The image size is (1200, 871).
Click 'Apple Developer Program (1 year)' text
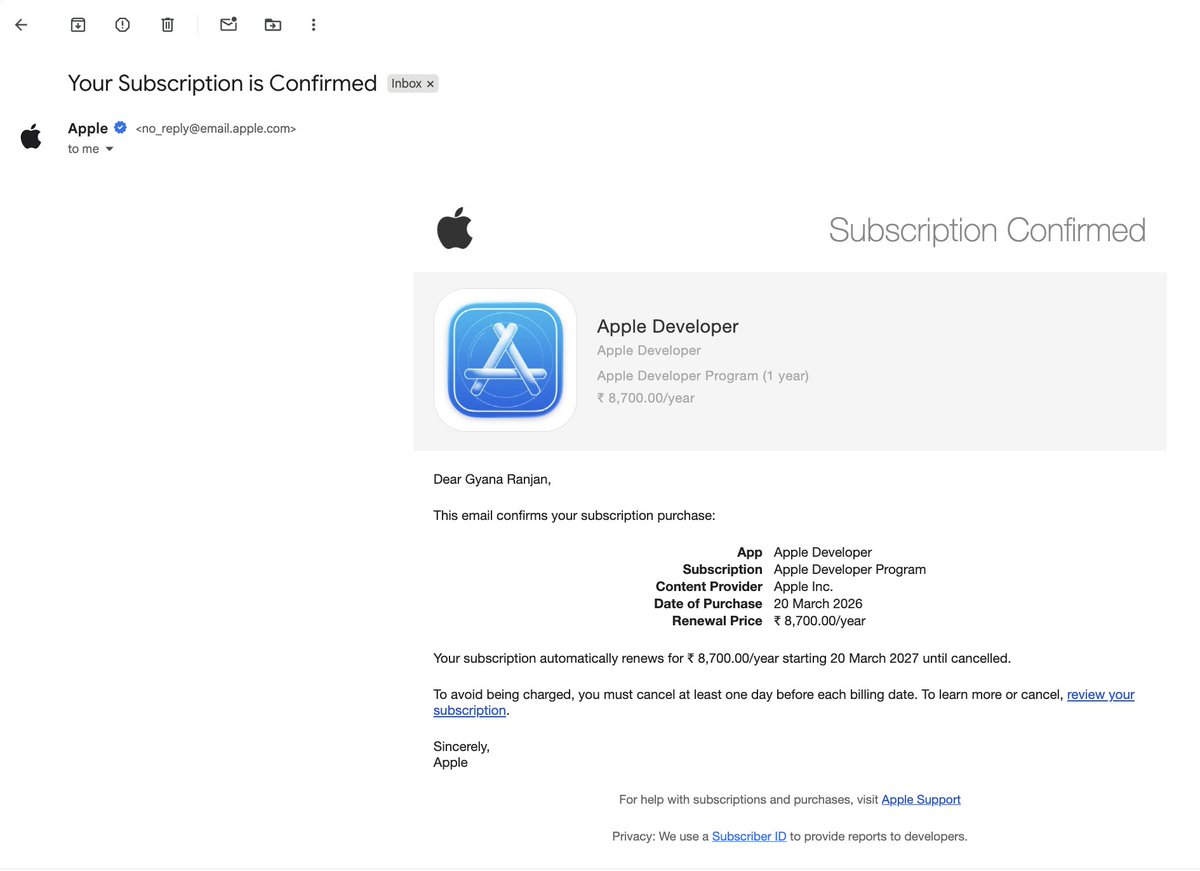(x=703, y=376)
